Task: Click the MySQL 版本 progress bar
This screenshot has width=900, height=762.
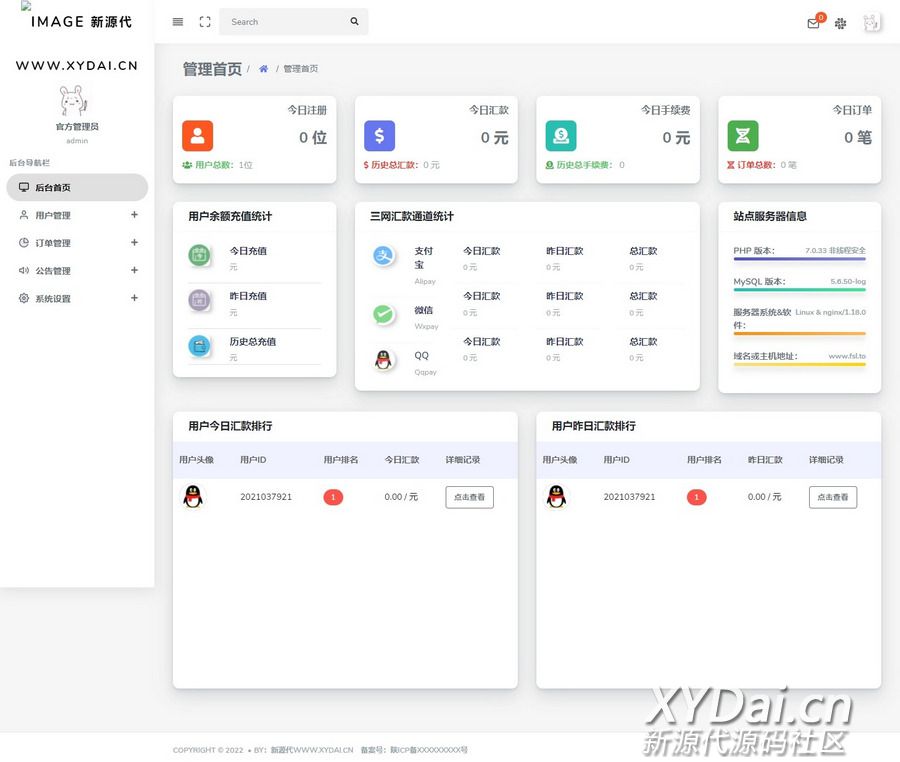Action: pos(800,290)
